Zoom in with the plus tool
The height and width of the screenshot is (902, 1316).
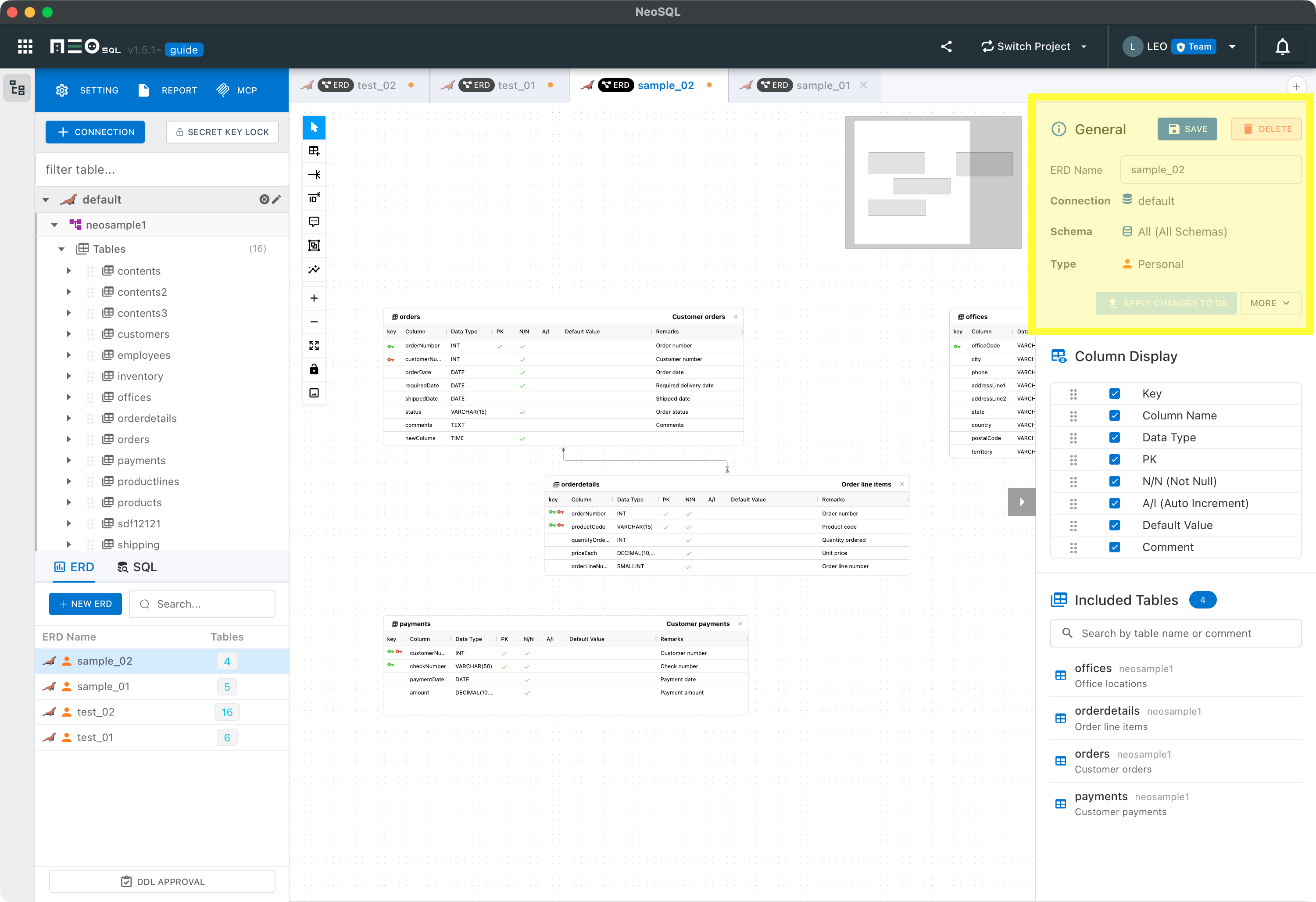pyautogui.click(x=314, y=298)
